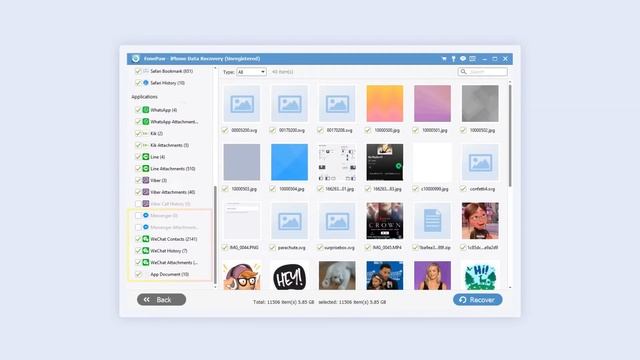Click the IMG_0044.PNG file name
This screenshot has height=360, width=640.
coord(244,247)
